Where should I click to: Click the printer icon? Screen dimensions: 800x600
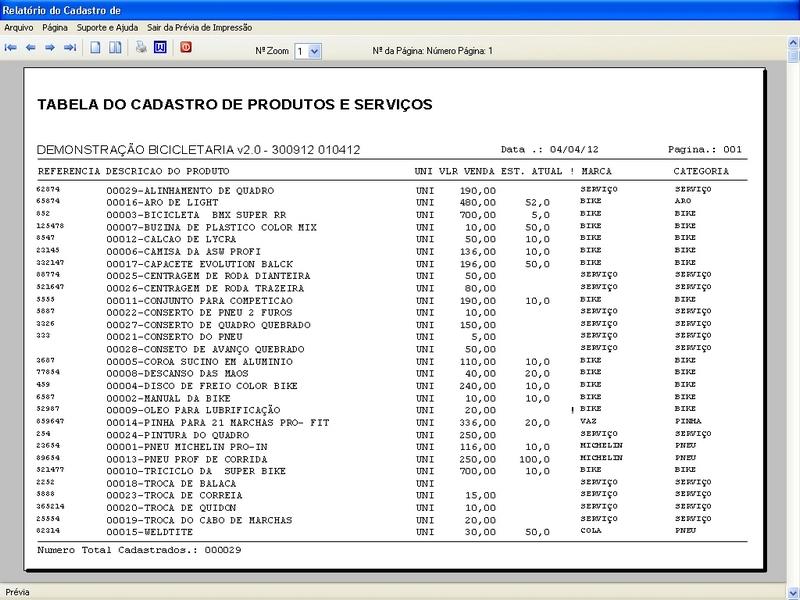pyautogui.click(x=141, y=47)
